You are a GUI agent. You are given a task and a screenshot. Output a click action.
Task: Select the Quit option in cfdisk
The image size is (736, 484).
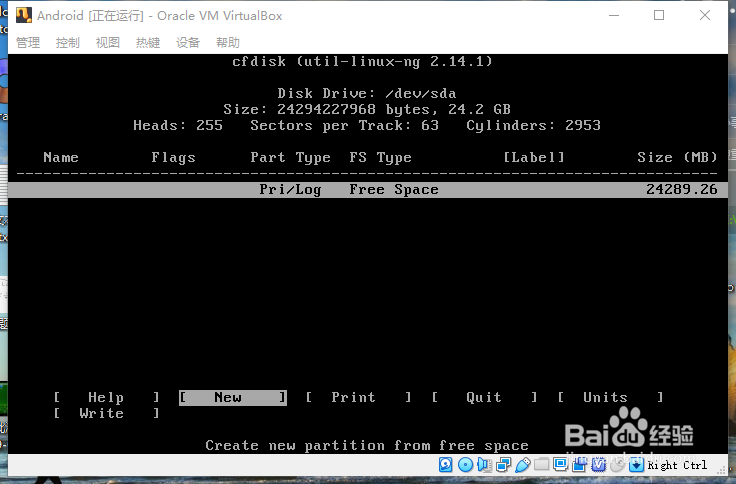pos(484,398)
